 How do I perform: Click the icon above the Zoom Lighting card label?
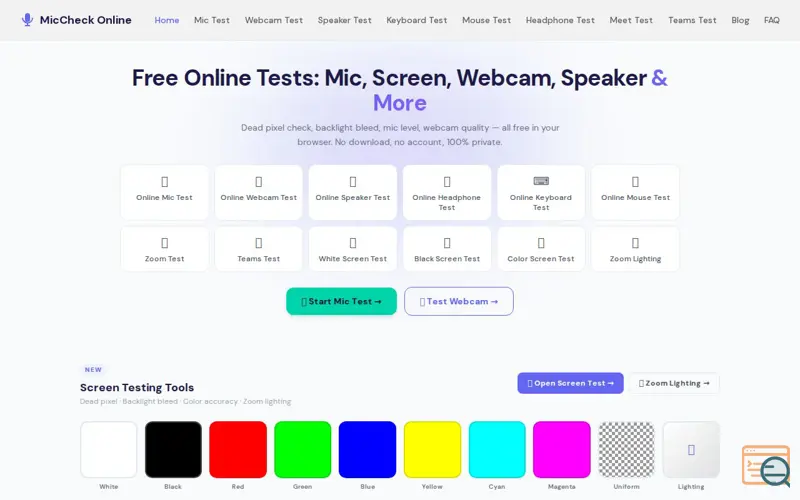pos(635,243)
